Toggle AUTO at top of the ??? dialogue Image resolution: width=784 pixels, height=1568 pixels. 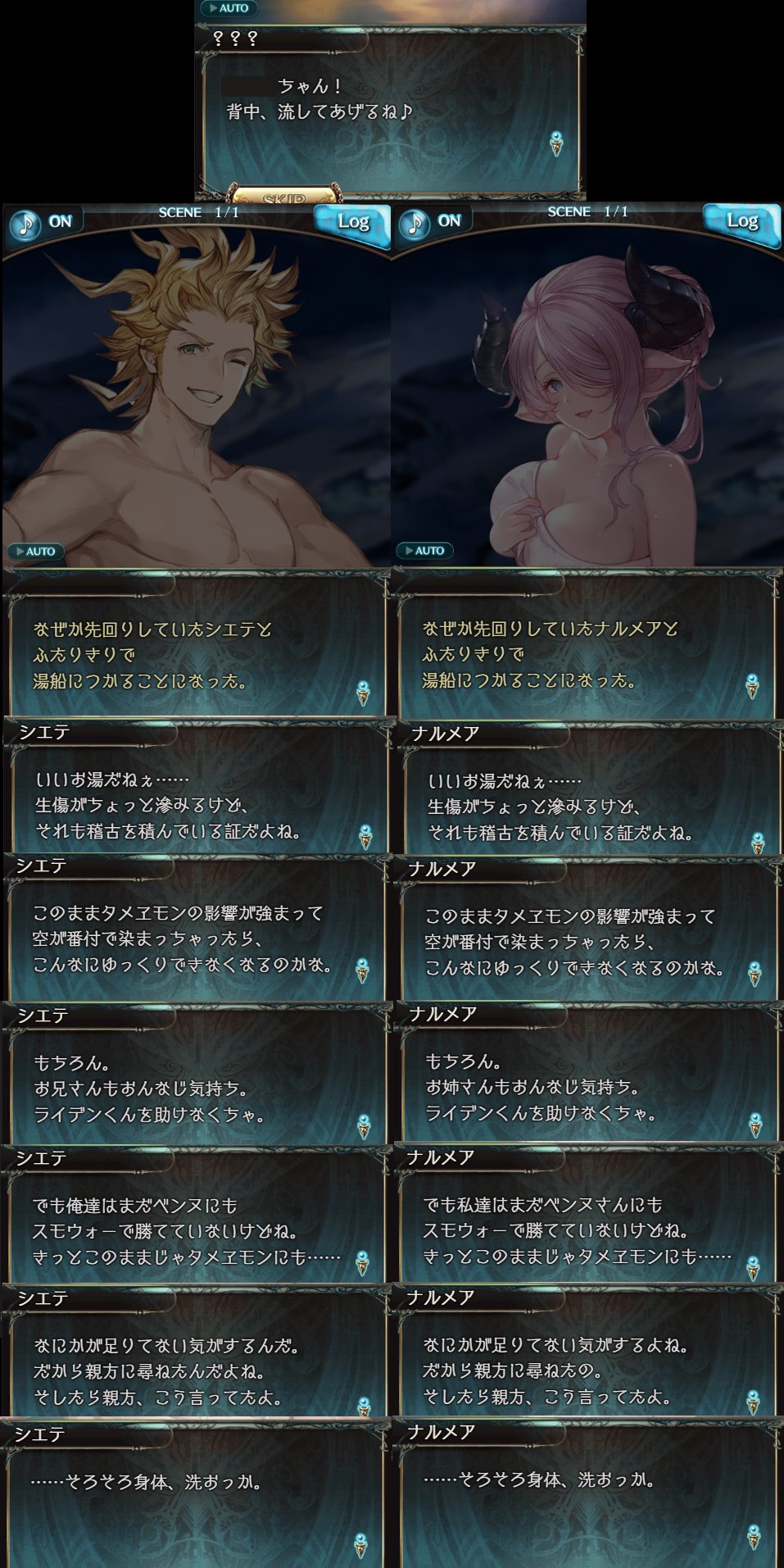point(229,8)
